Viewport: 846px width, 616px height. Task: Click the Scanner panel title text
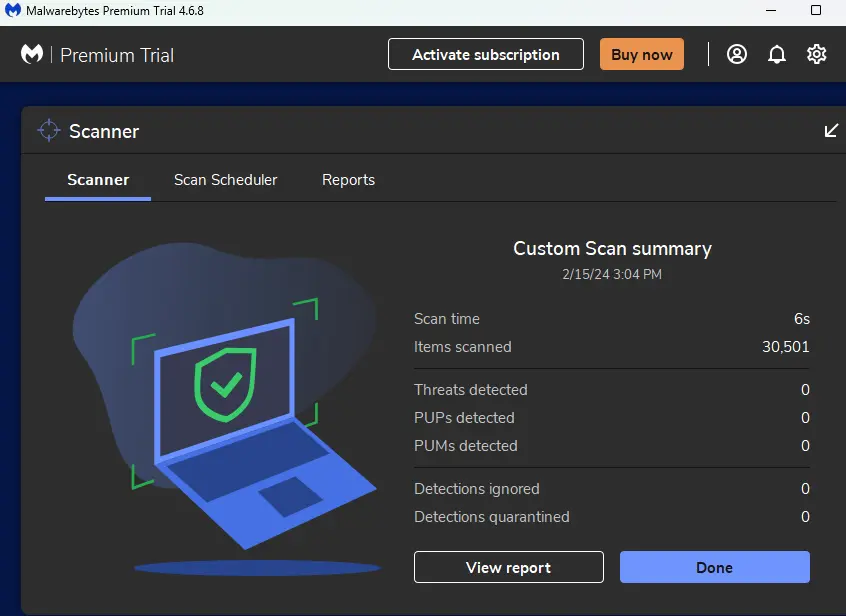click(x=104, y=131)
